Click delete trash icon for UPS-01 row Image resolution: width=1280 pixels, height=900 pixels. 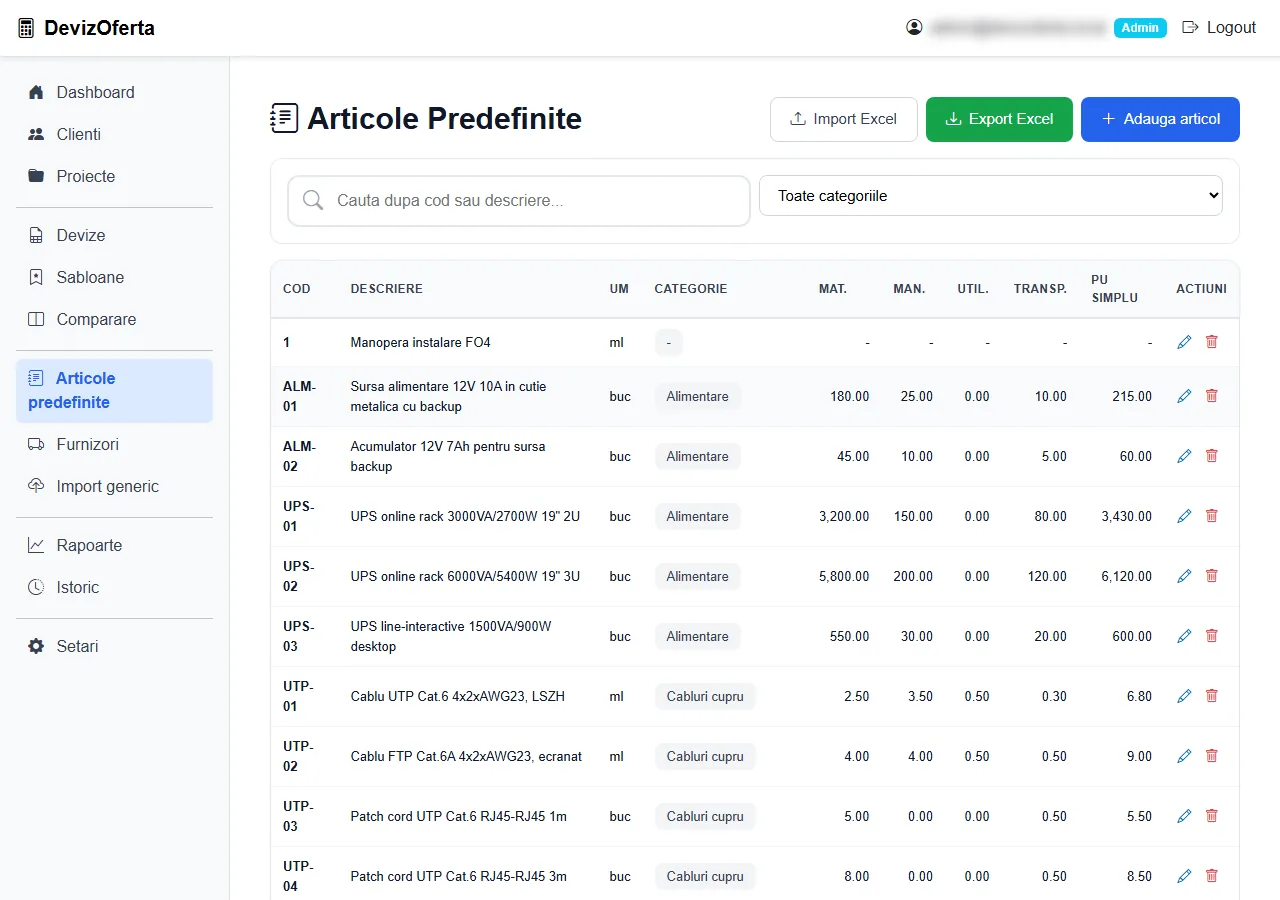pos(1212,516)
